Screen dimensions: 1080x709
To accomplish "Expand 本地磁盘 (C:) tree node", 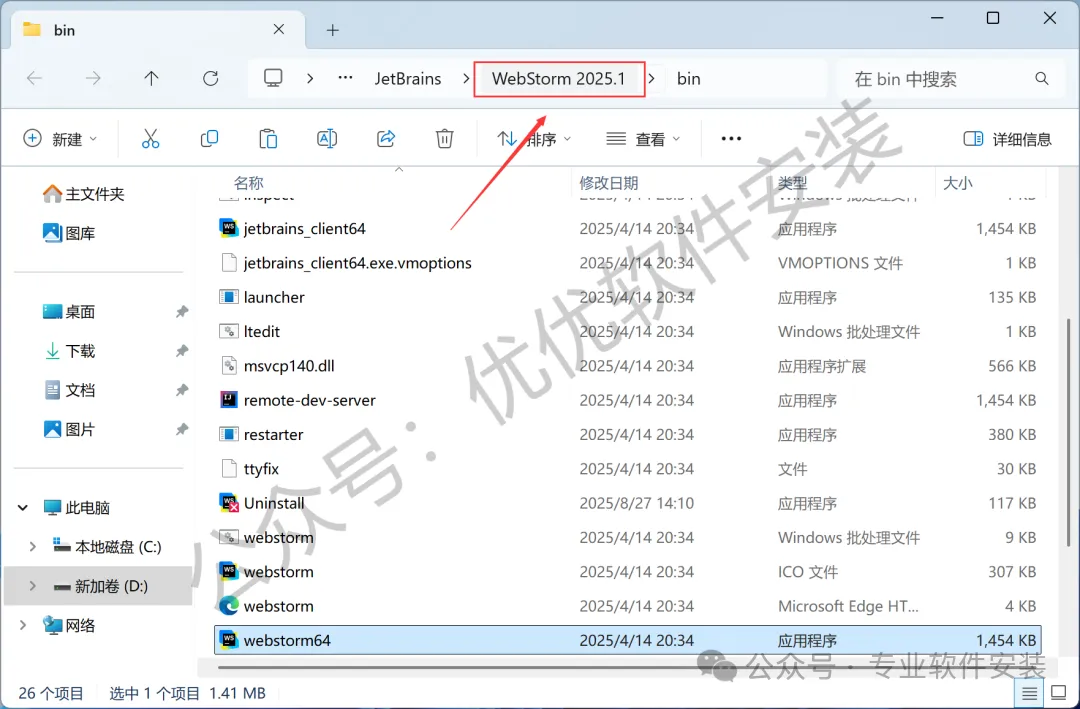I will click(32, 546).
